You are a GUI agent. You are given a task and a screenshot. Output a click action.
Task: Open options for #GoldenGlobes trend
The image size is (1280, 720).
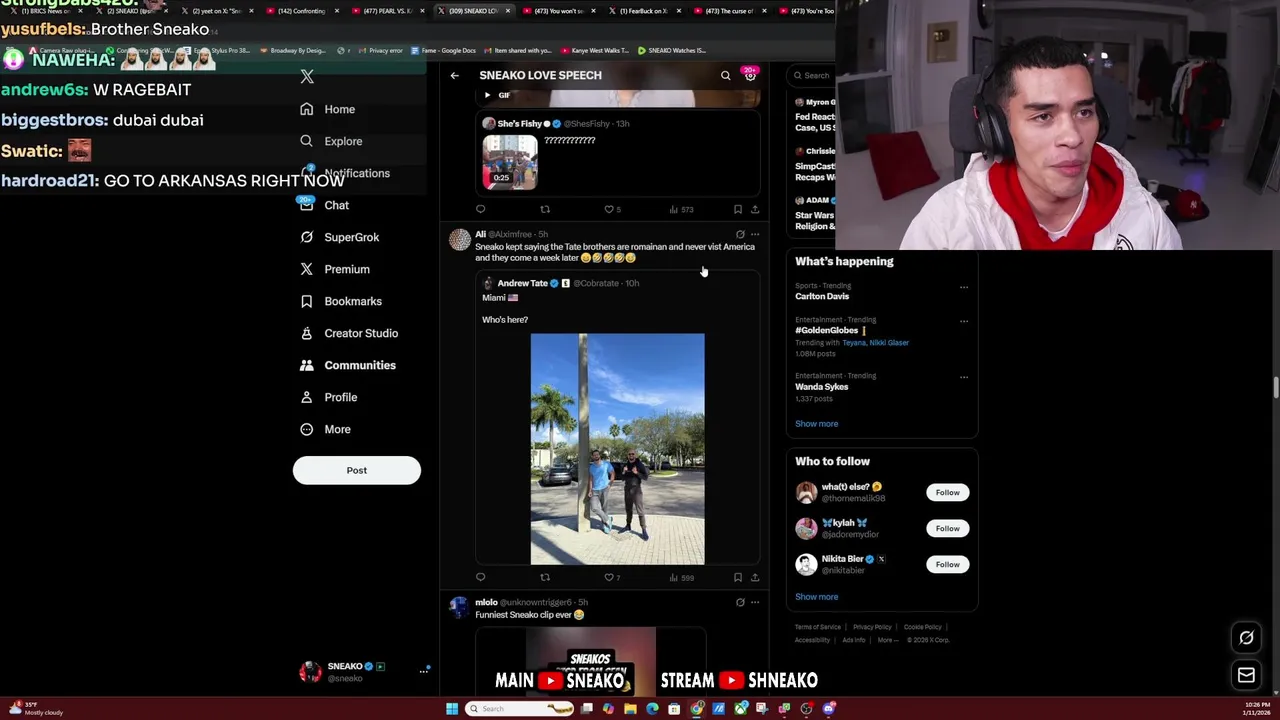964,321
